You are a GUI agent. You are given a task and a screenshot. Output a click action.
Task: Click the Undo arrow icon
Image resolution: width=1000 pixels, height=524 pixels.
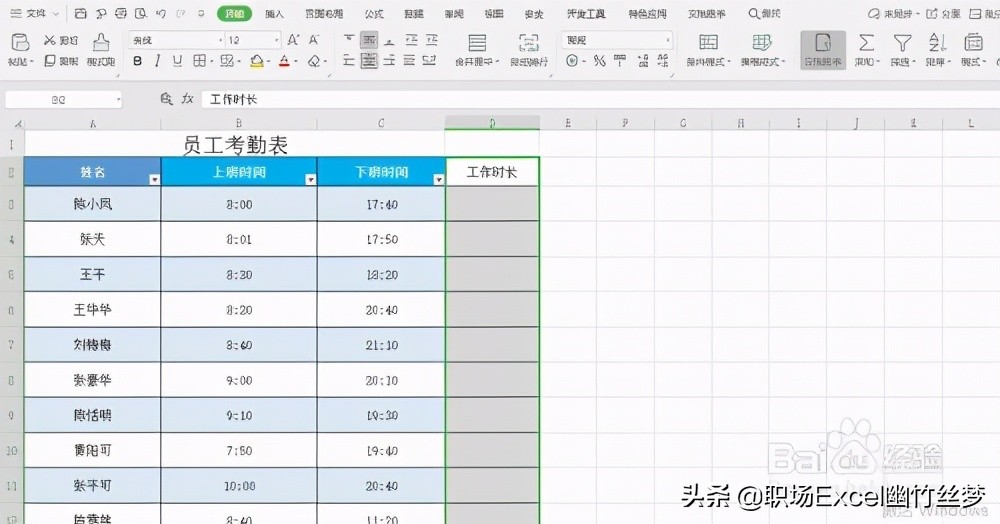[161, 13]
